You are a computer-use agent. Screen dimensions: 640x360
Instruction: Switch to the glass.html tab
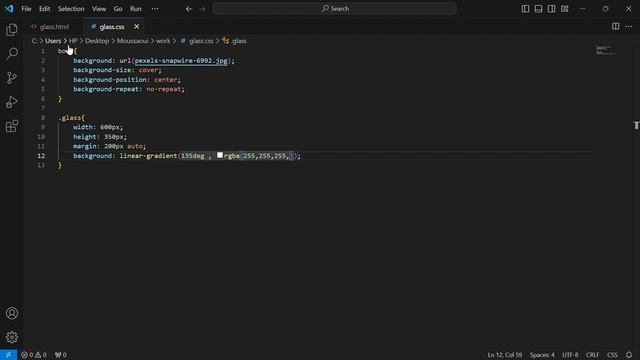tap(50, 27)
